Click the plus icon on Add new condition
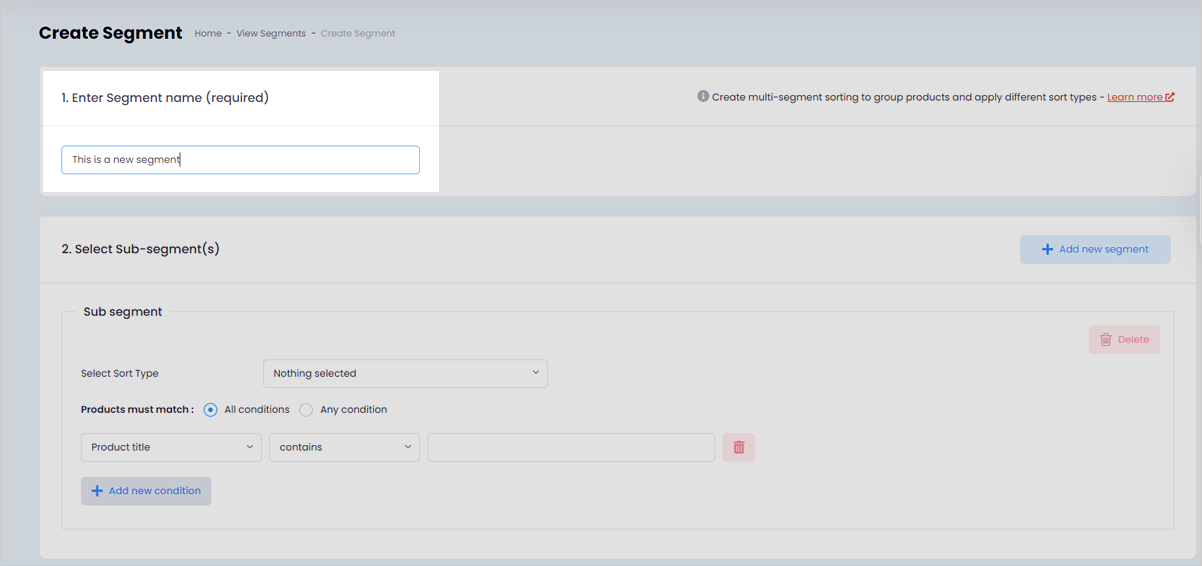The width and height of the screenshot is (1202, 566). coord(97,491)
